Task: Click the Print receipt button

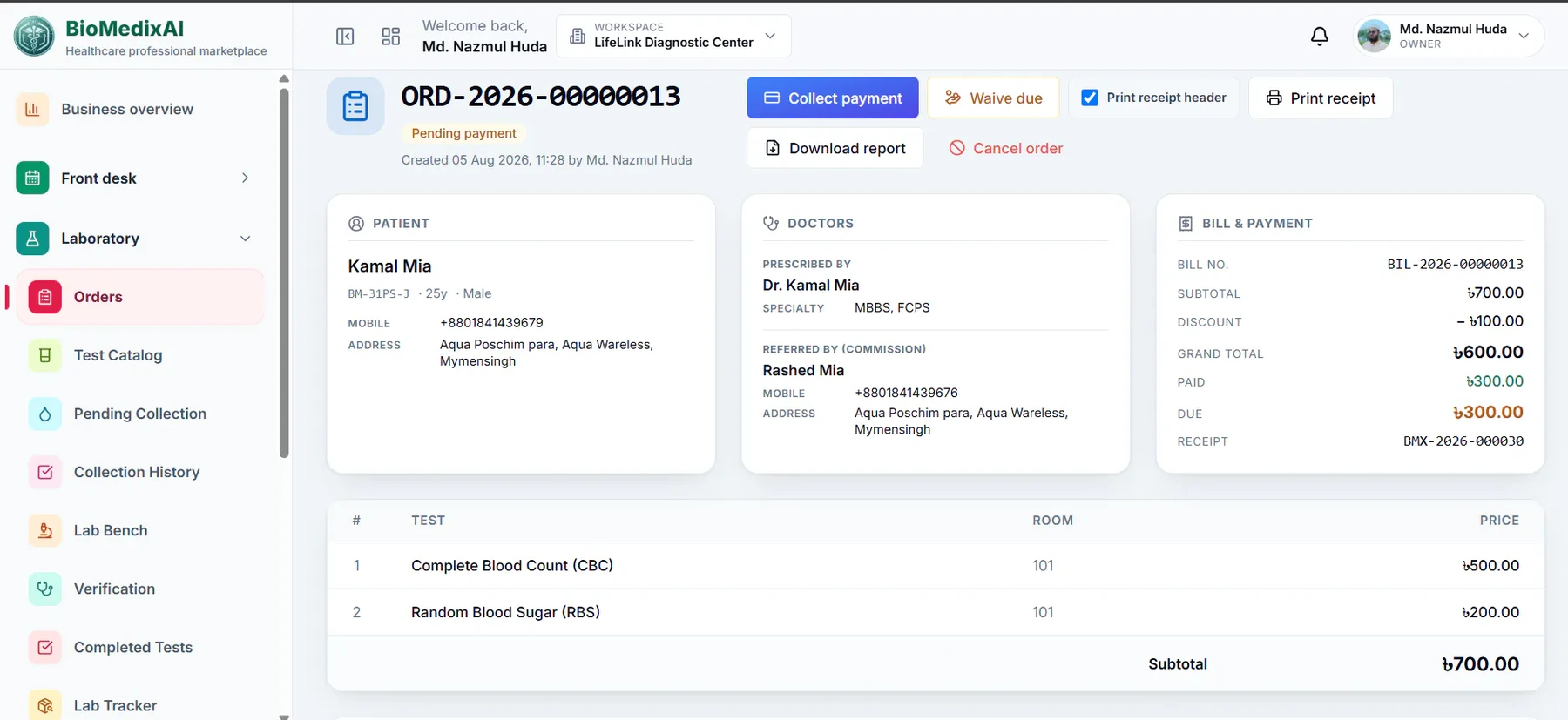Action: [1321, 98]
